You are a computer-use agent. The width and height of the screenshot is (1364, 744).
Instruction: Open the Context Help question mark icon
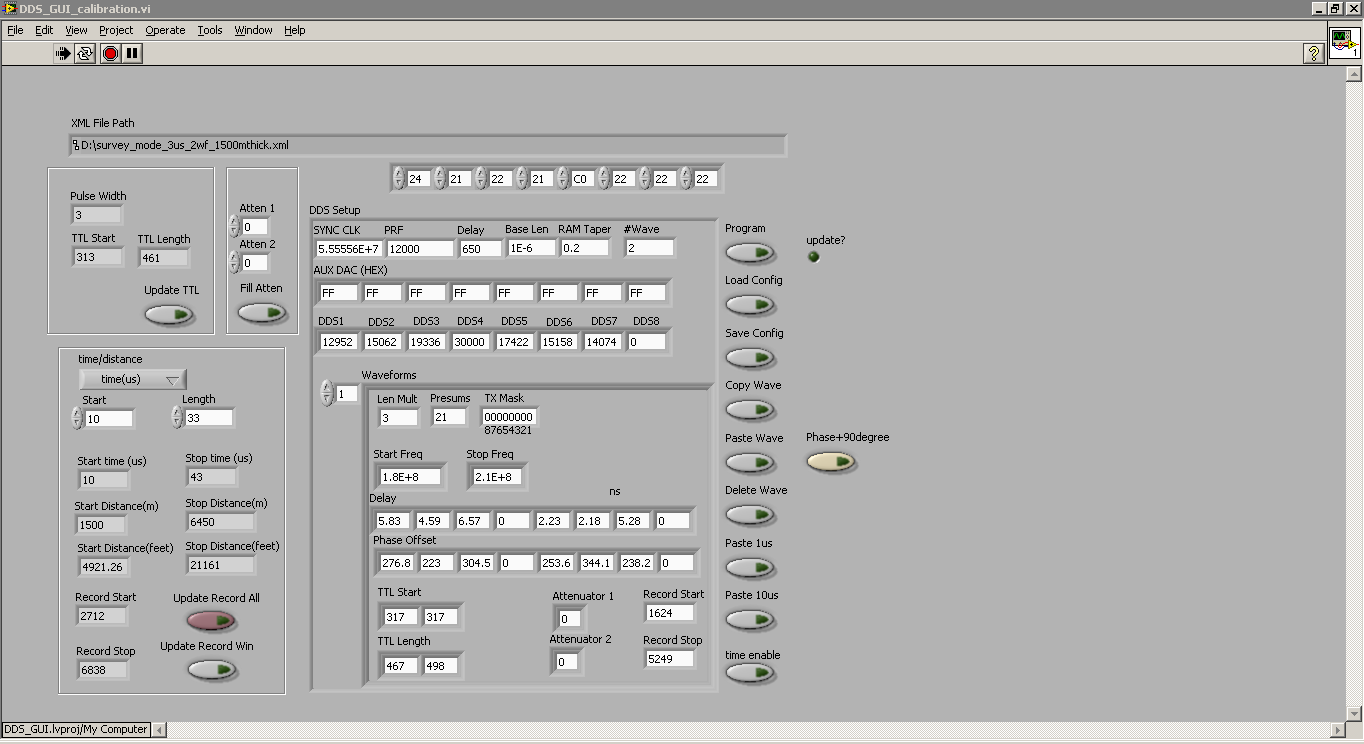(1314, 54)
